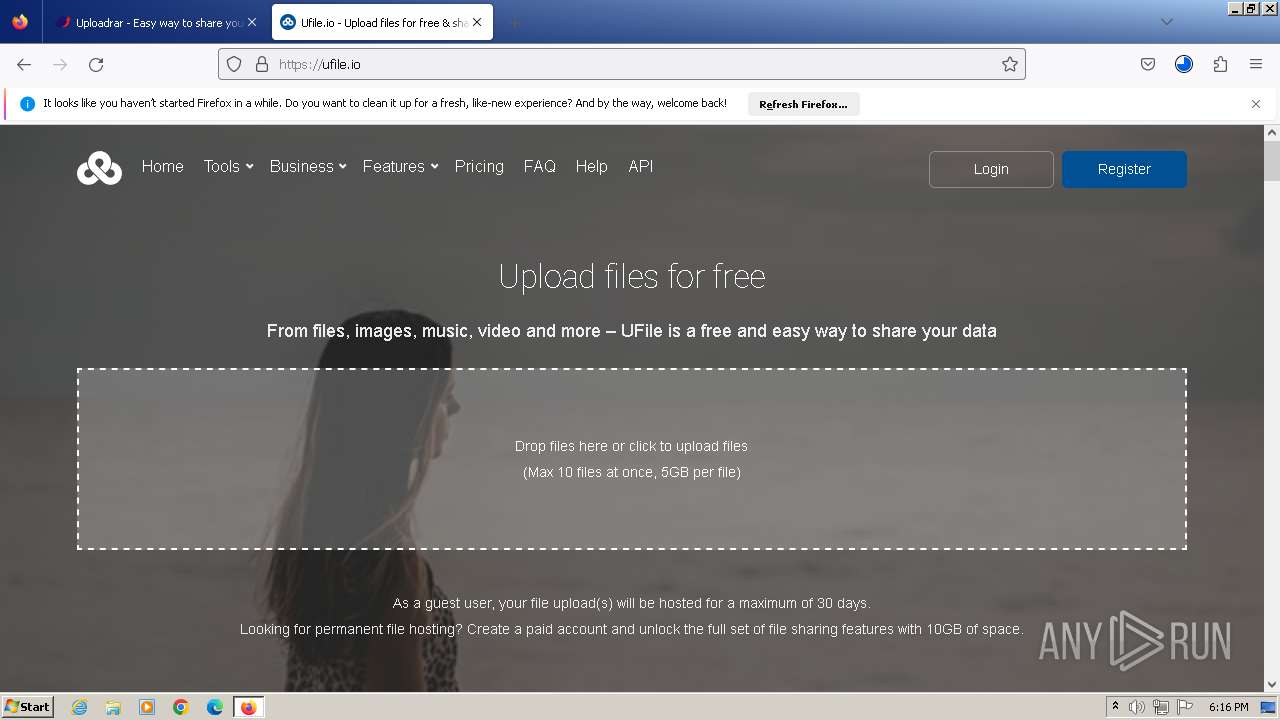The height and width of the screenshot is (720, 1280).
Task: Click the Login button
Action: 991,169
